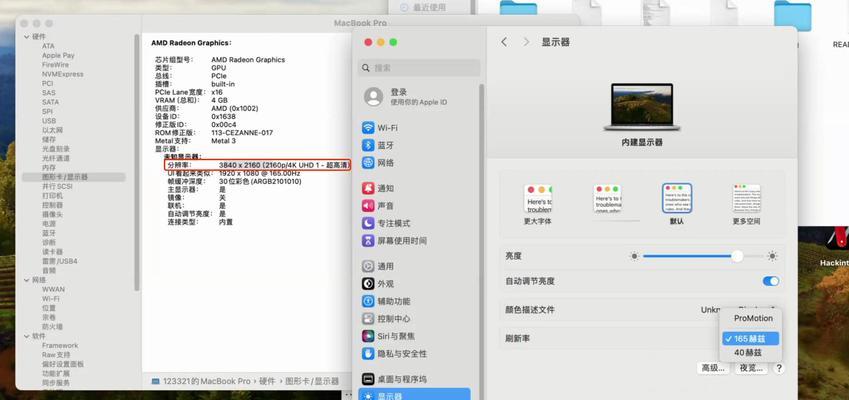Adjust the 亮度 brightness slider
849x400 pixels.
[x=704, y=256]
